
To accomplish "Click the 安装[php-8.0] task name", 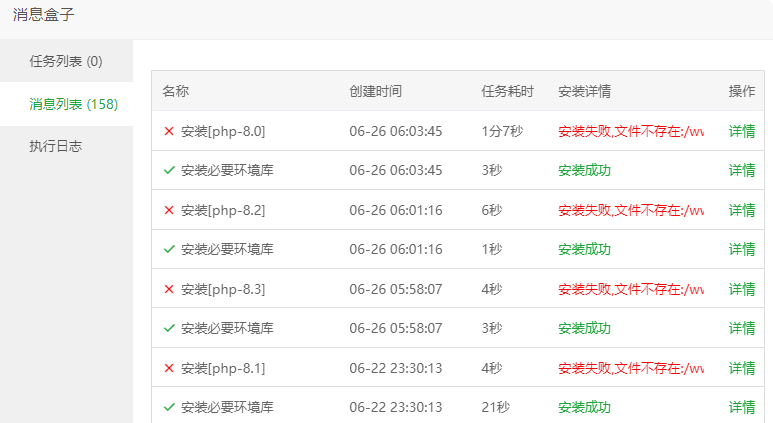I will tap(223, 131).
